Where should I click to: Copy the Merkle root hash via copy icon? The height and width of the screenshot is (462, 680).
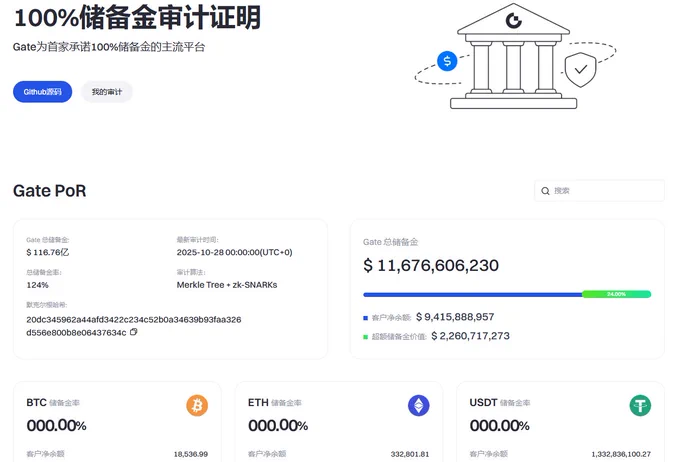coord(134,332)
